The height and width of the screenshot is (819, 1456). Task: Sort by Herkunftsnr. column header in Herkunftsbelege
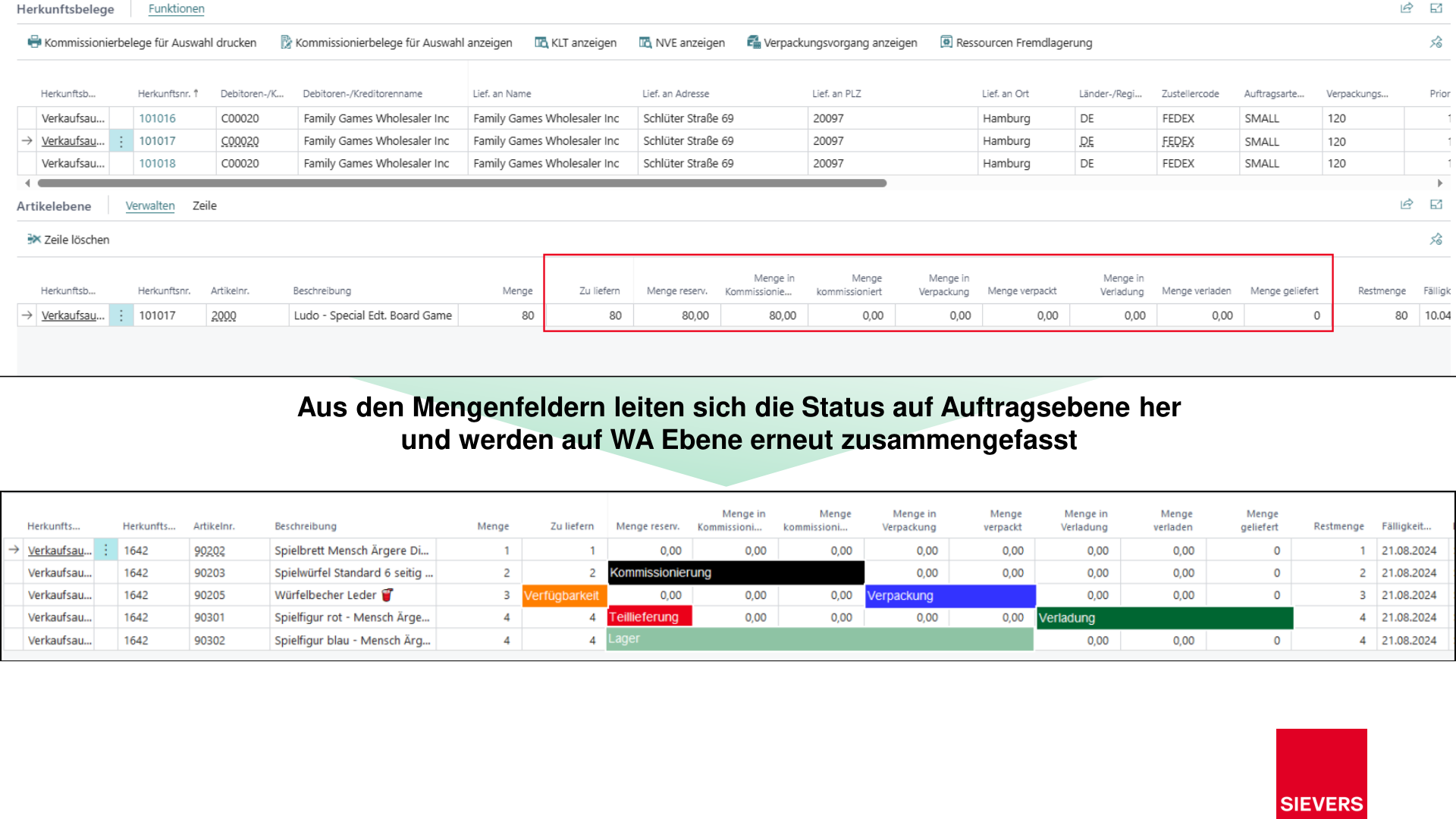[x=168, y=94]
